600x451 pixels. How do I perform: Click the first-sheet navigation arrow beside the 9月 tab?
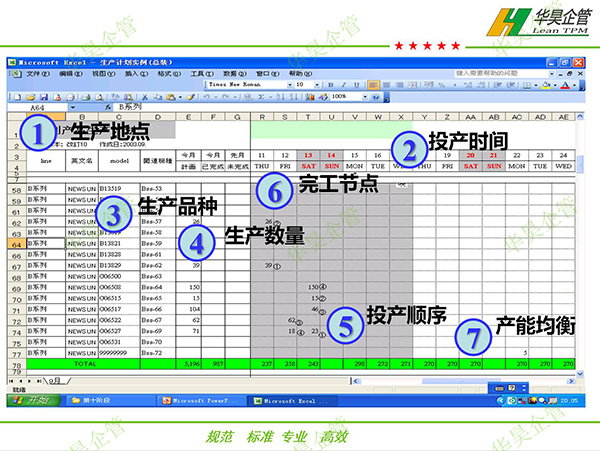[10, 380]
